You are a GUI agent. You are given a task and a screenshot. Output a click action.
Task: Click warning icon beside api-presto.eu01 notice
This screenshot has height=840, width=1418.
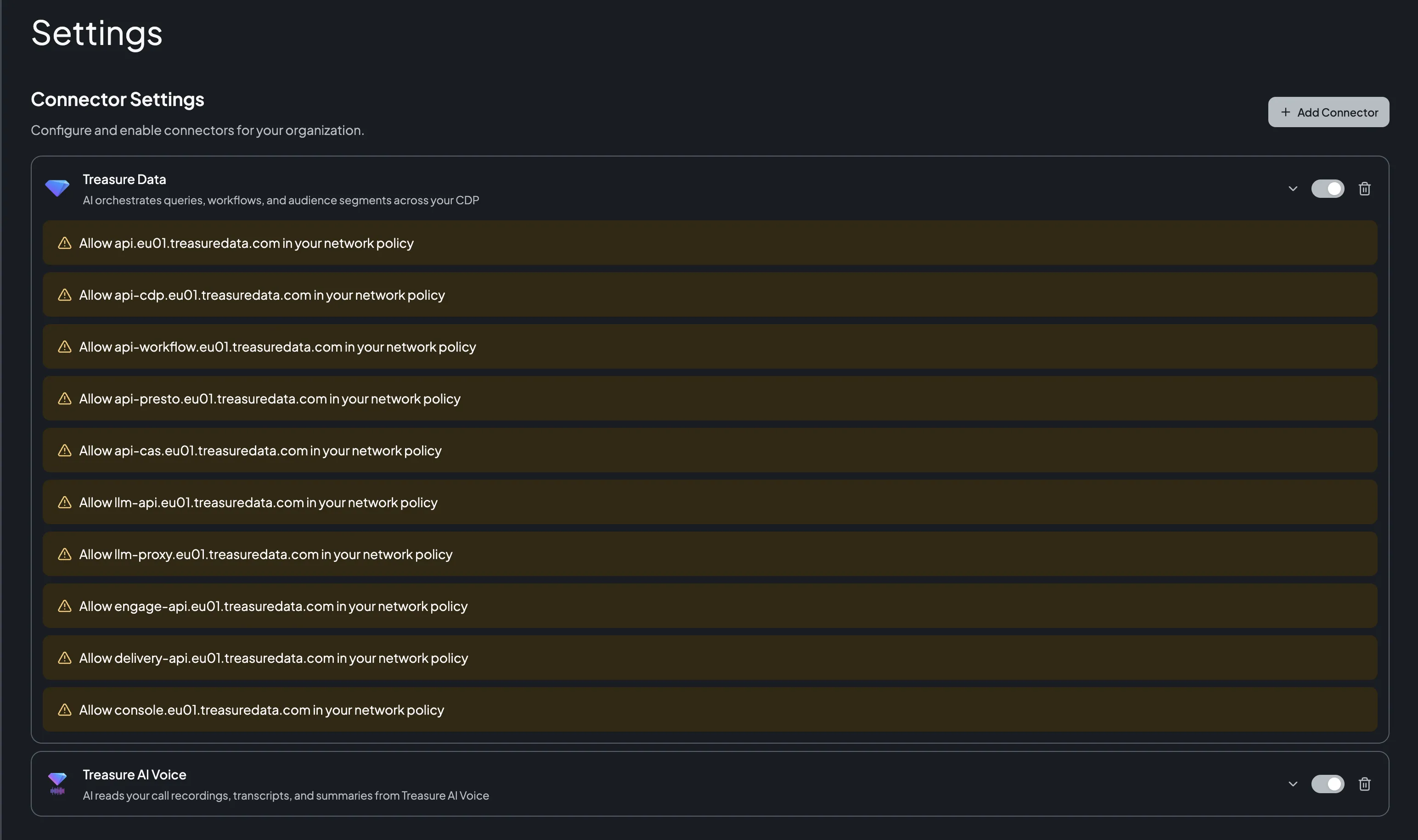pos(65,398)
